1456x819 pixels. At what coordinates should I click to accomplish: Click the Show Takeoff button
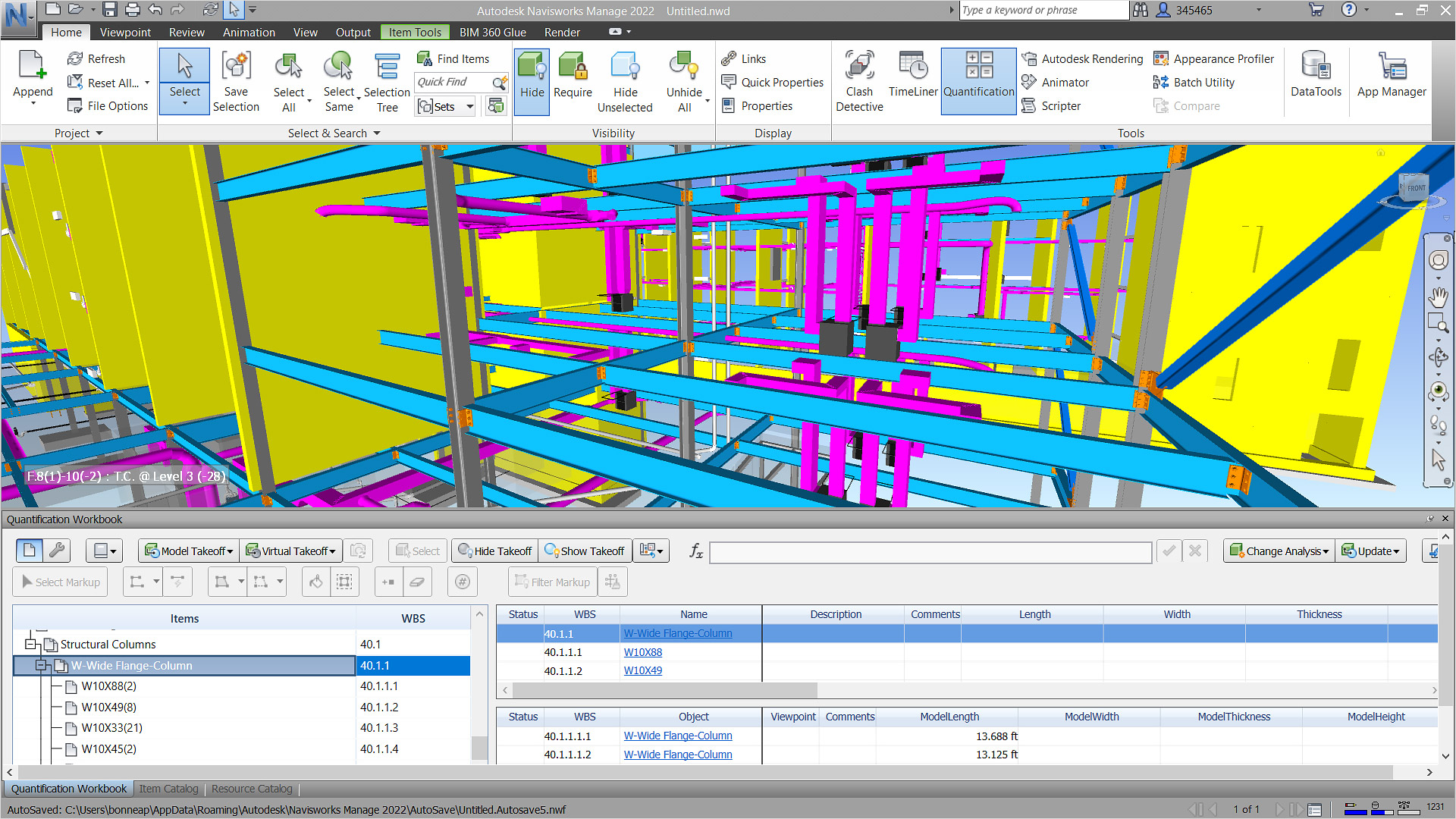coord(585,551)
